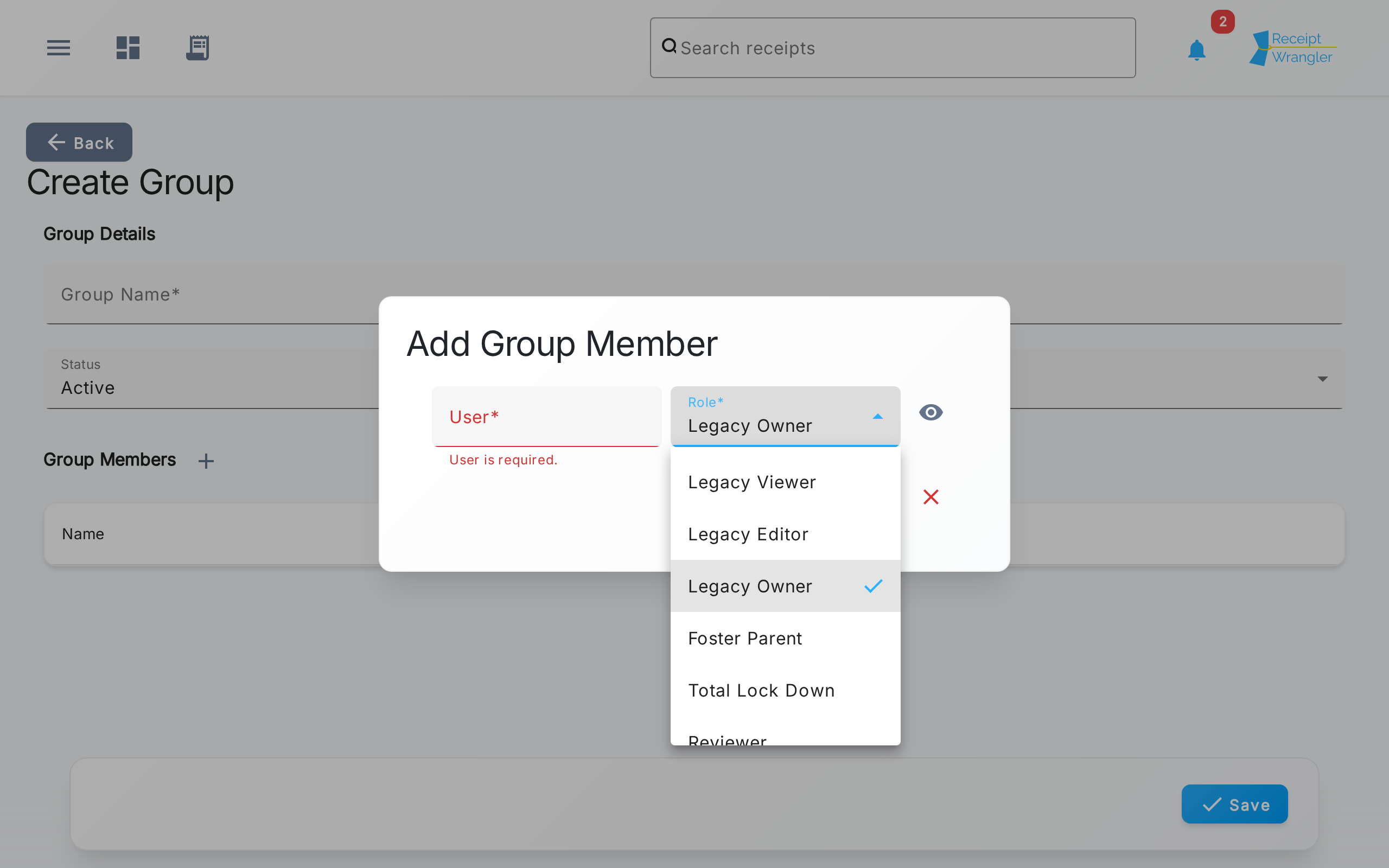Go back with the Back button
The image size is (1389, 868).
[79, 142]
